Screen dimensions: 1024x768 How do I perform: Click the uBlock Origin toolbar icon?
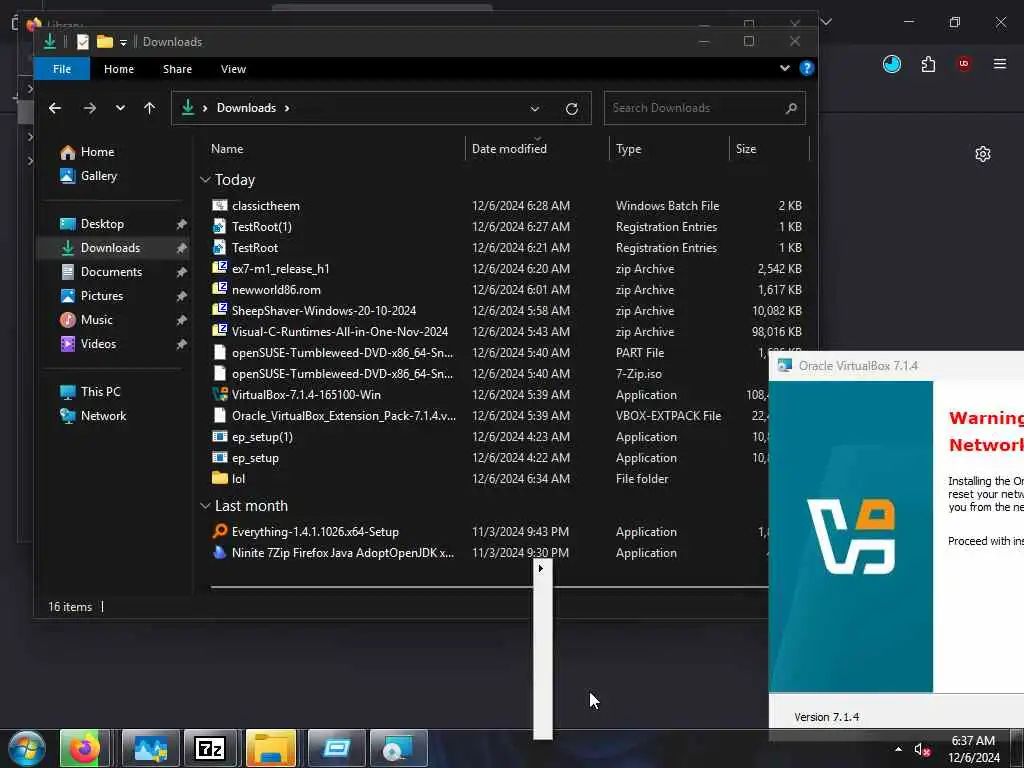pyautogui.click(x=964, y=64)
